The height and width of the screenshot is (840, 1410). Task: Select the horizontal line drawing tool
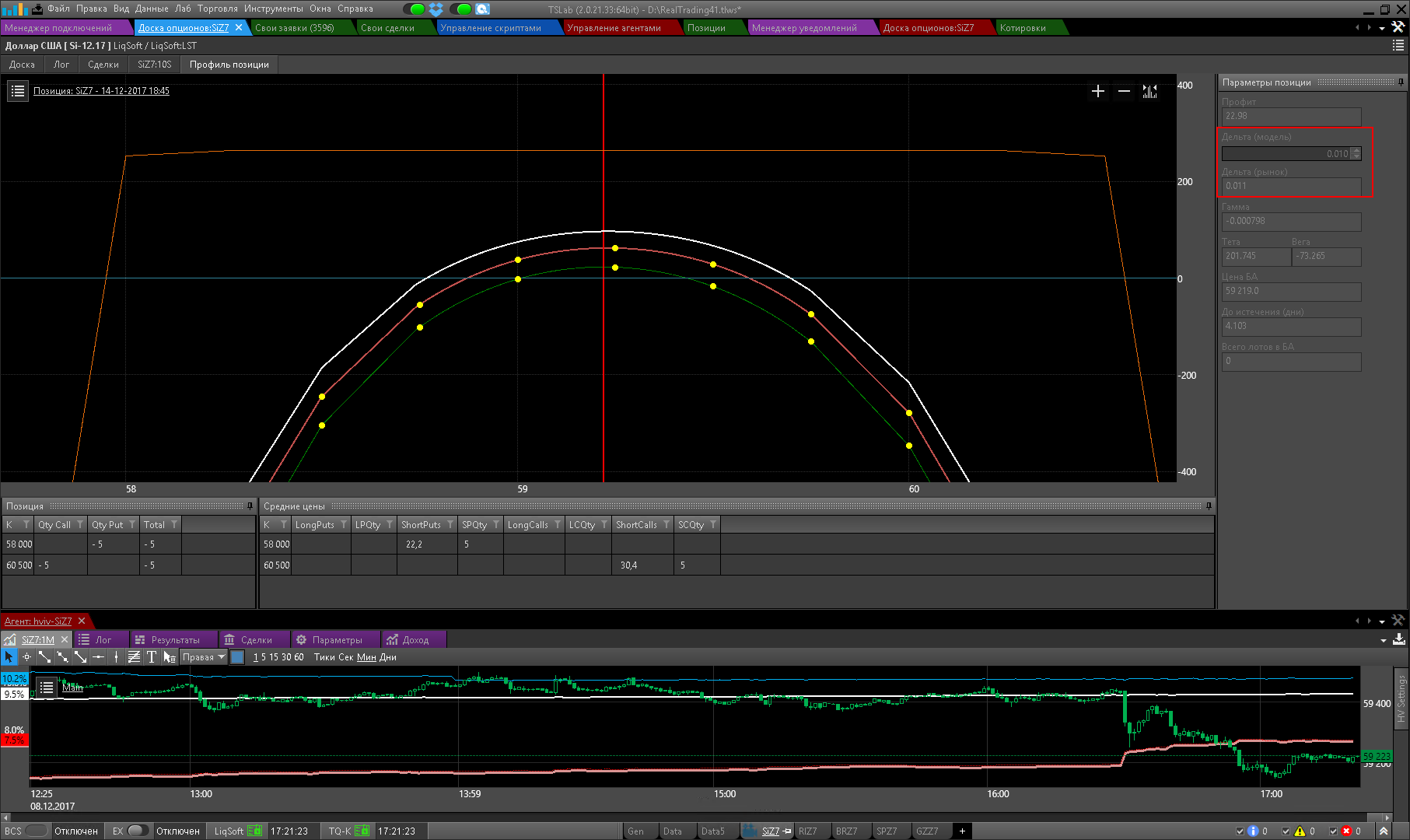(x=98, y=657)
